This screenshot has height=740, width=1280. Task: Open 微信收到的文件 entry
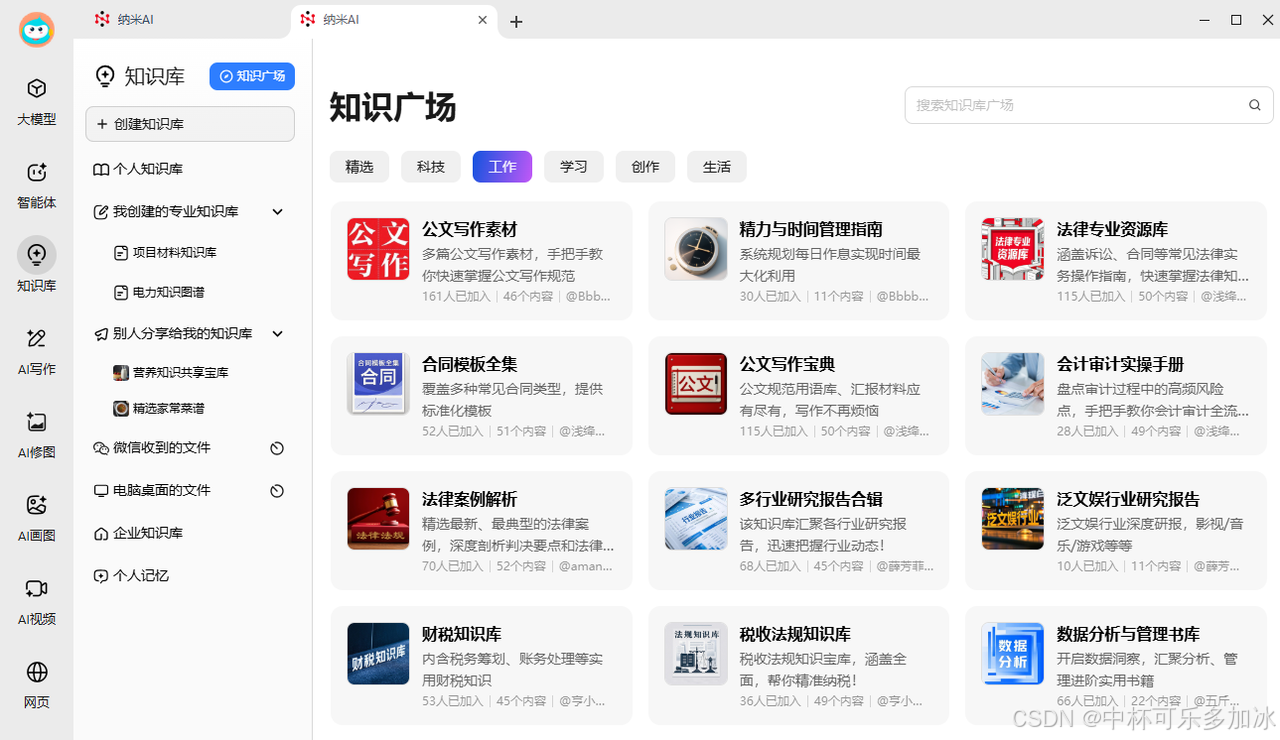click(162, 448)
